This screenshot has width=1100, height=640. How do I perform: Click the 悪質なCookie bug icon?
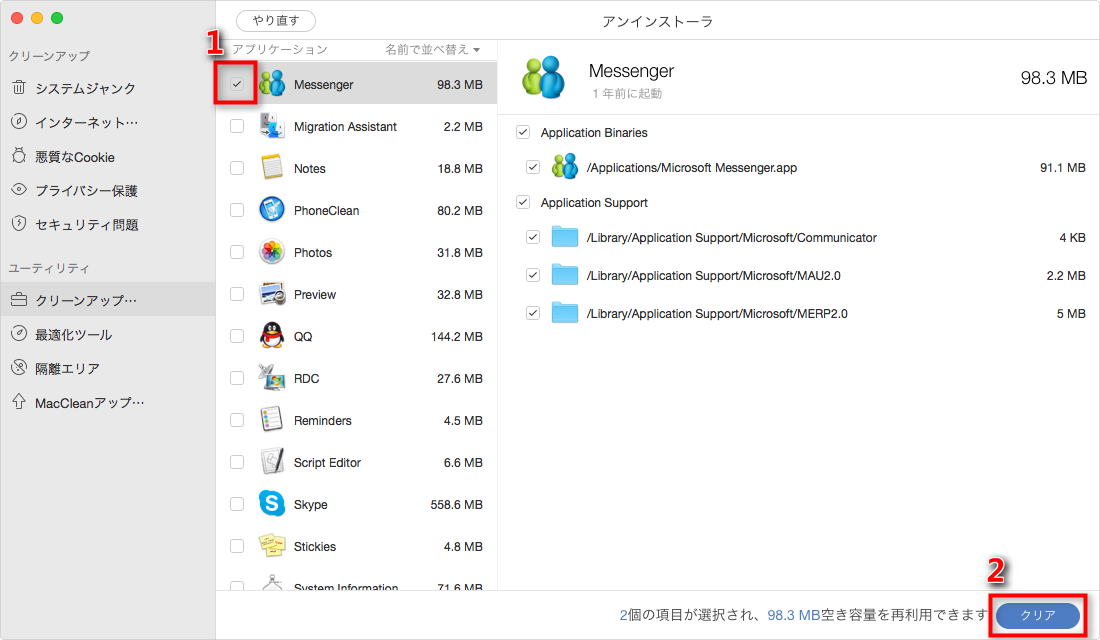19,156
